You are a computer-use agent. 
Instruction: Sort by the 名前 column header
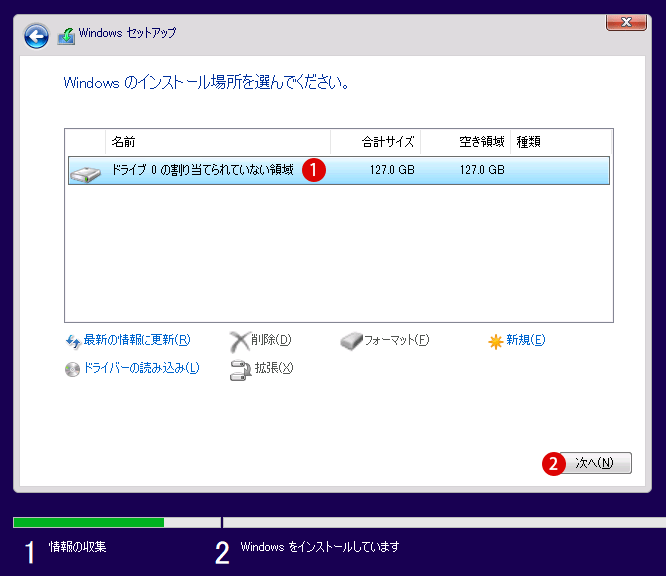point(217,142)
